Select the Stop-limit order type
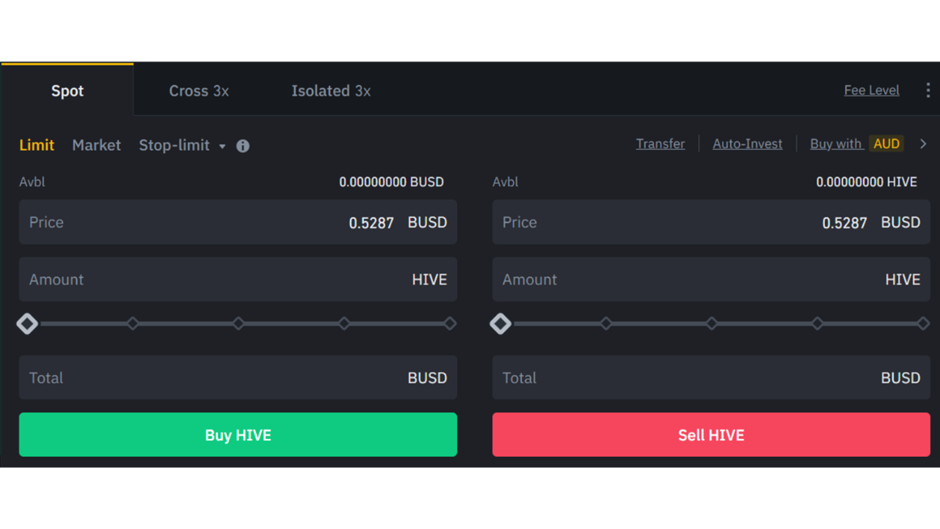The image size is (940, 529). pos(174,145)
